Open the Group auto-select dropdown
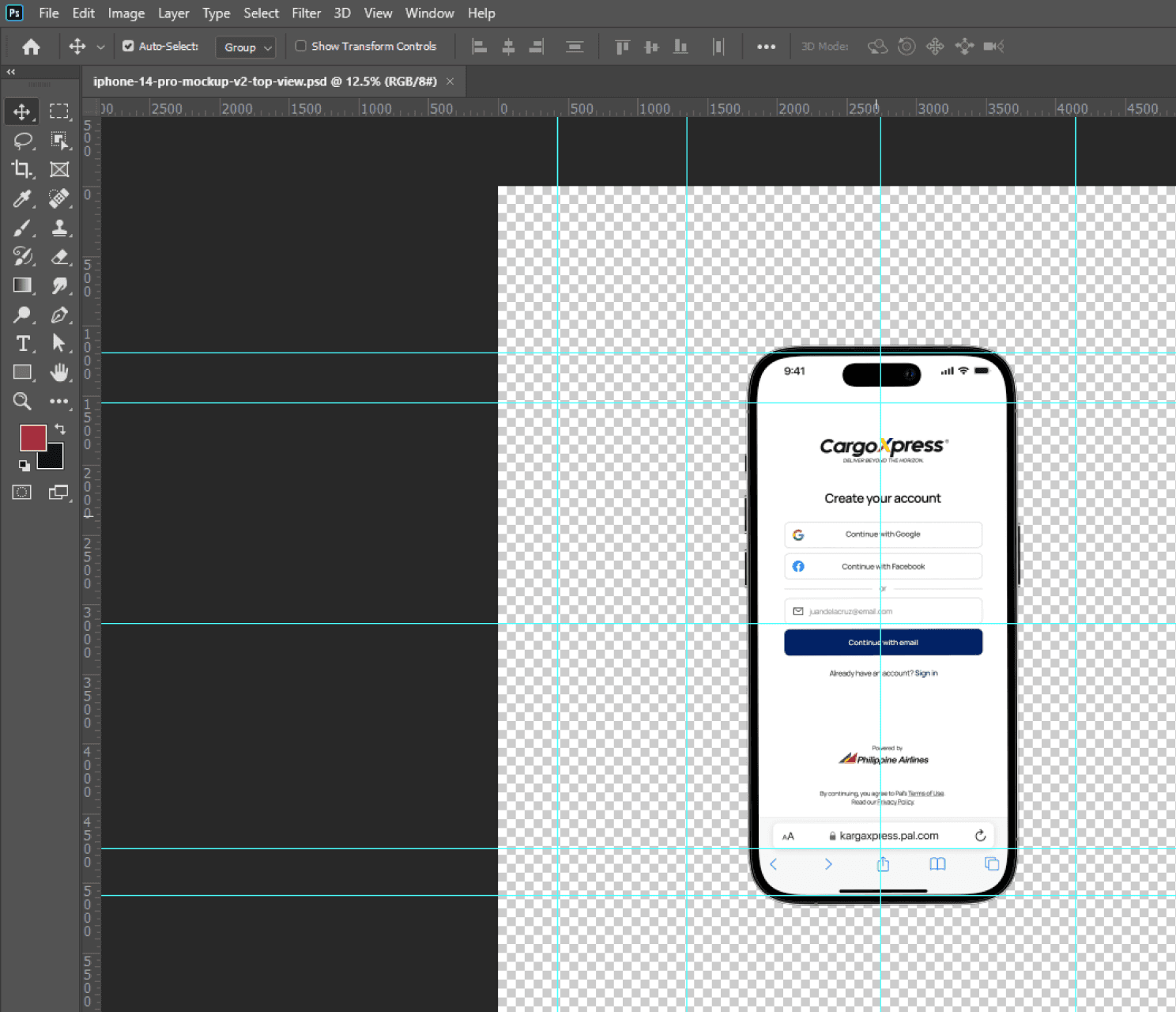1176x1012 pixels. click(x=246, y=47)
